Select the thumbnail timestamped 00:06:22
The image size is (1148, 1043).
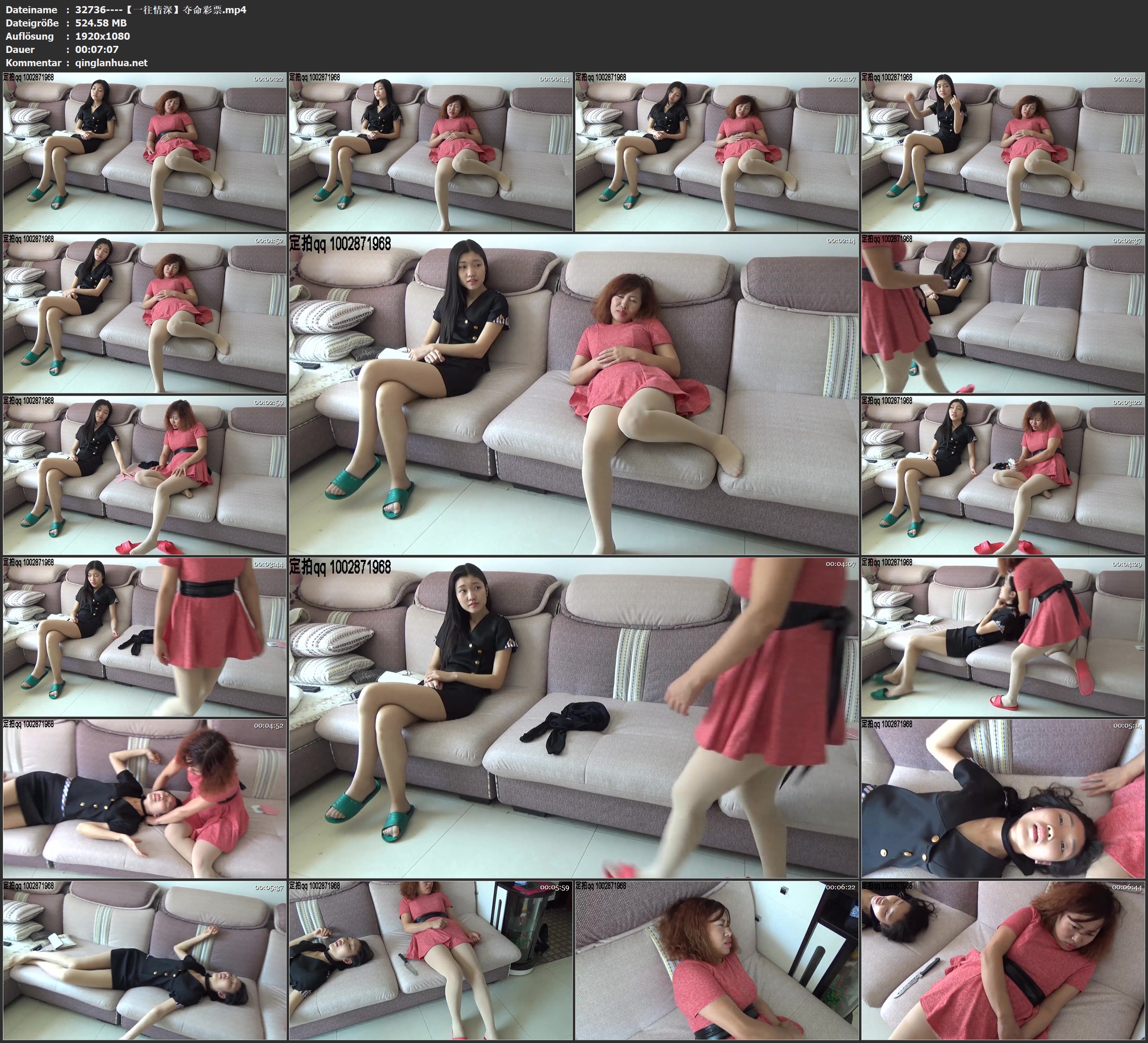[716, 960]
